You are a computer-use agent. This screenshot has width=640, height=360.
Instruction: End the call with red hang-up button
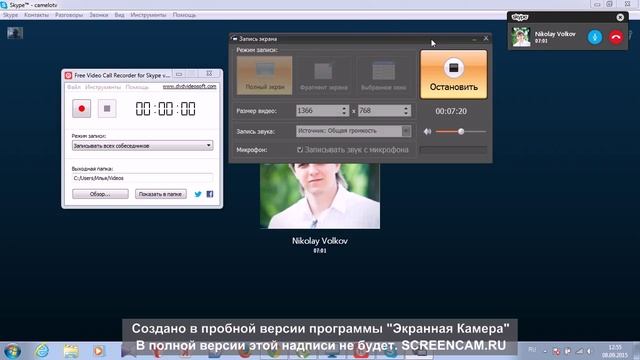click(616, 37)
